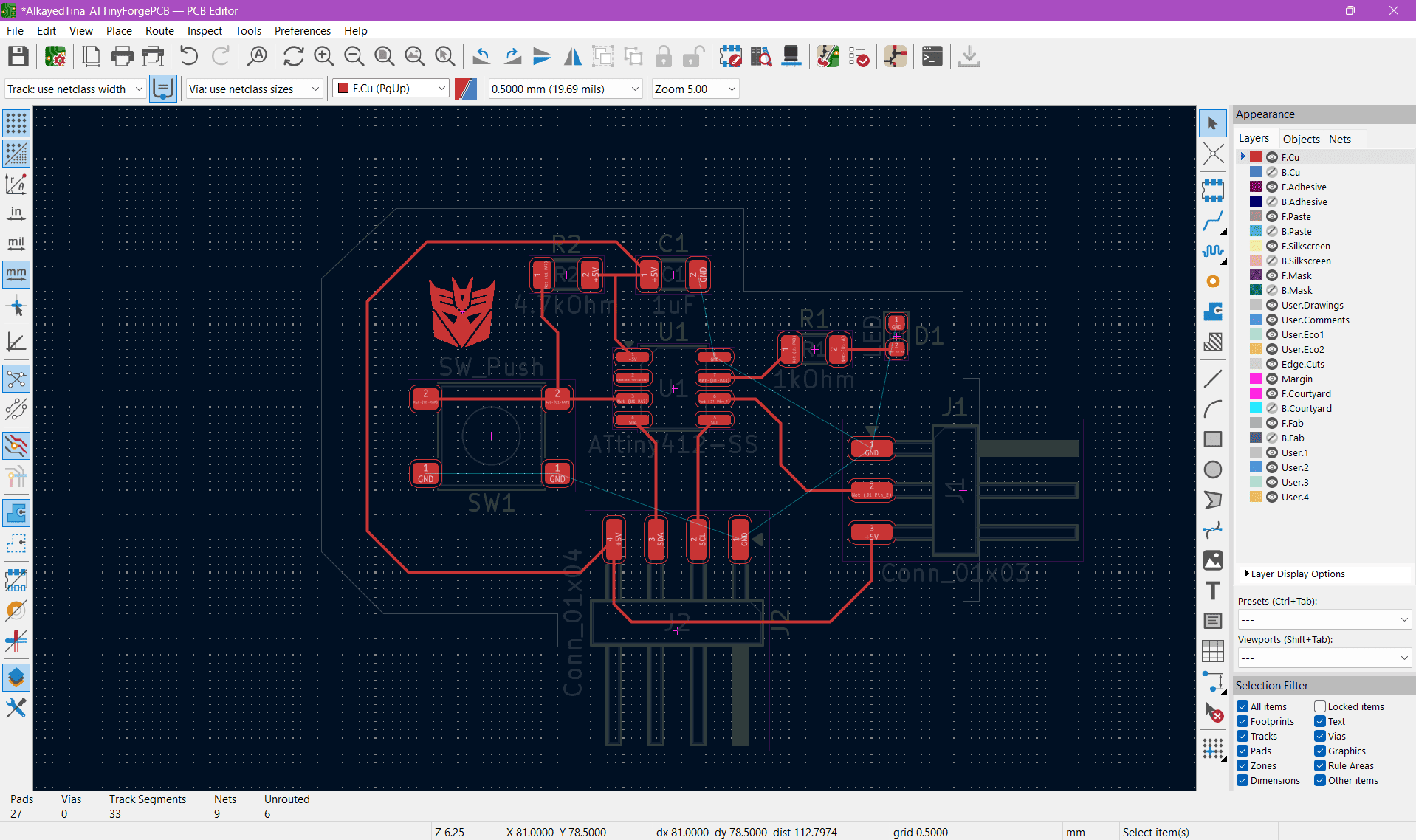Hide the B.Cu copper layer
The height and width of the screenshot is (840, 1416).
[x=1271, y=171]
